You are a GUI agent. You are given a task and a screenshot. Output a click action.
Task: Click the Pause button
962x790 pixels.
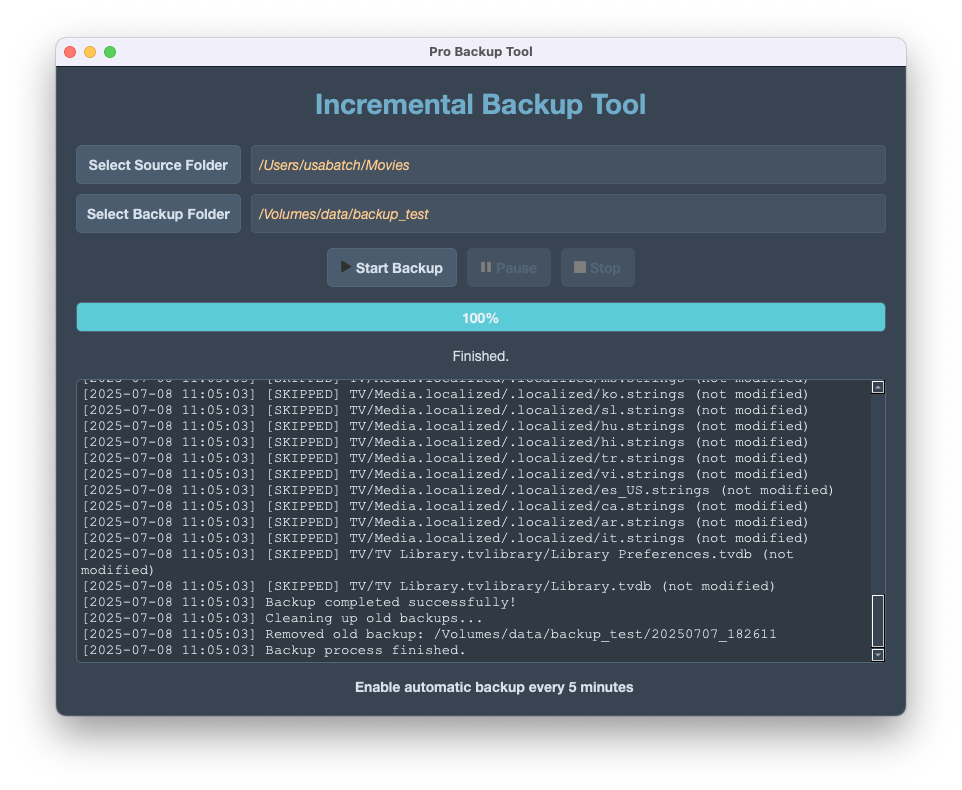coord(509,267)
